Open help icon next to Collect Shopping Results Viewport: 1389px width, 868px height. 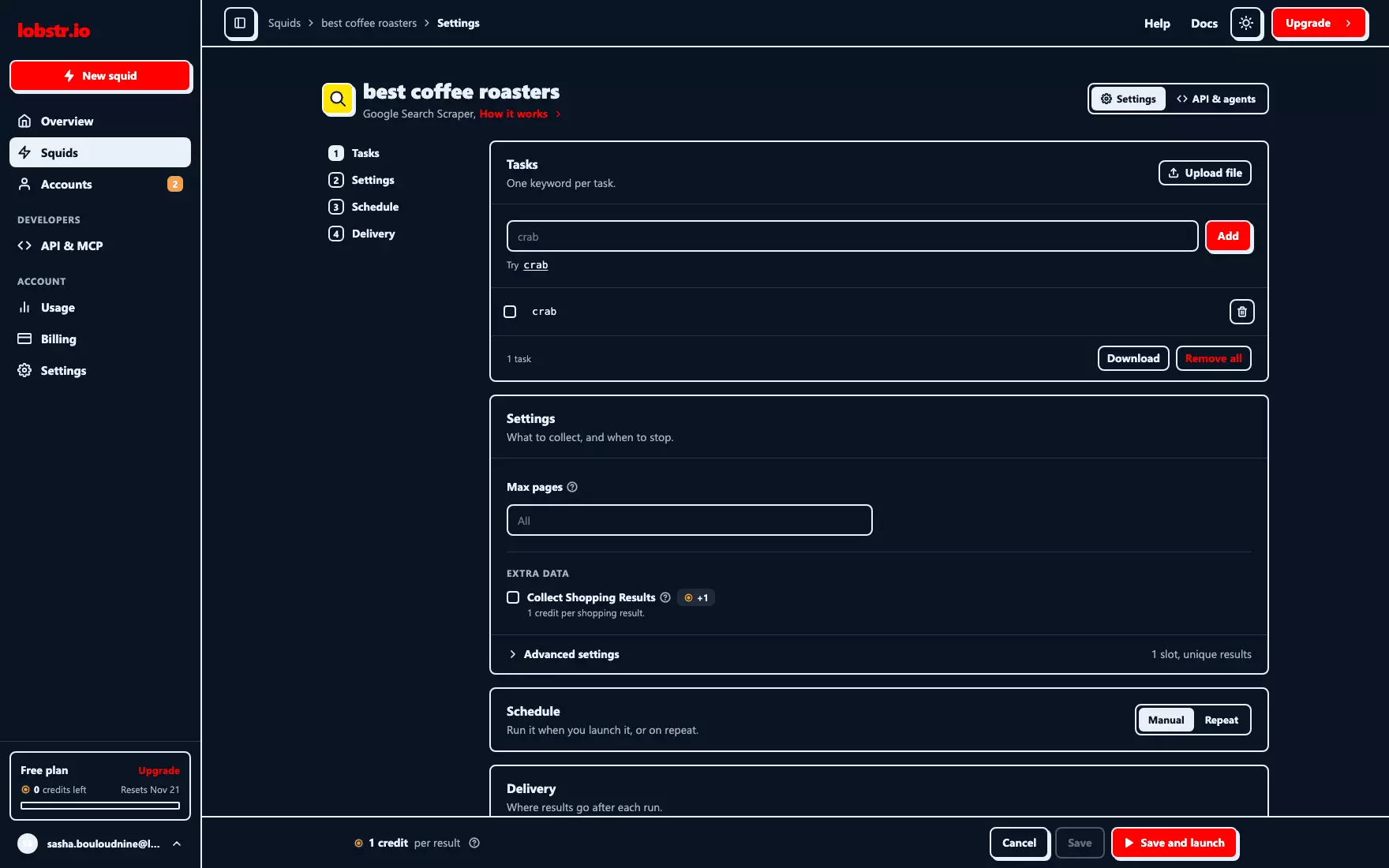[x=665, y=597]
